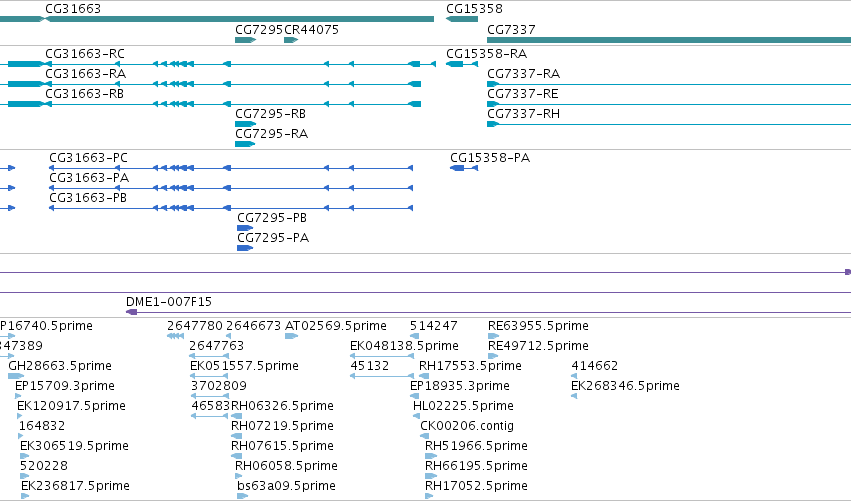Select the 164832 feature label

[42, 427]
